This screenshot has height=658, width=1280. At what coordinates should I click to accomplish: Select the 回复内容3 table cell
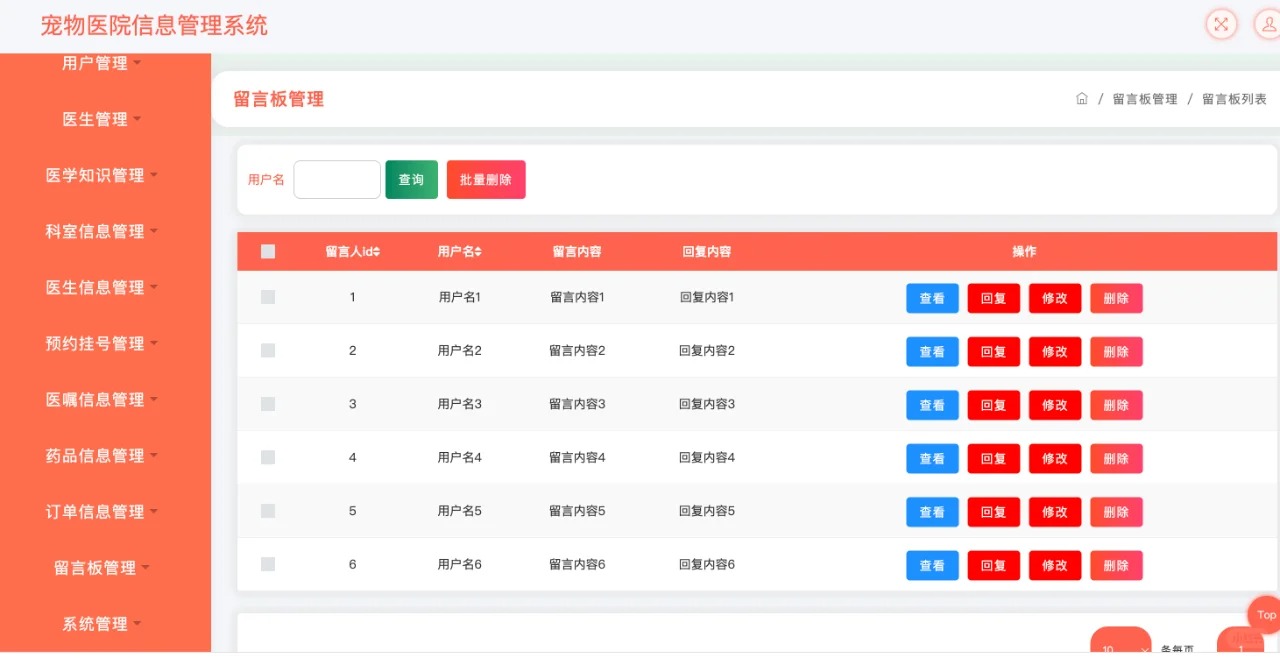(707, 404)
